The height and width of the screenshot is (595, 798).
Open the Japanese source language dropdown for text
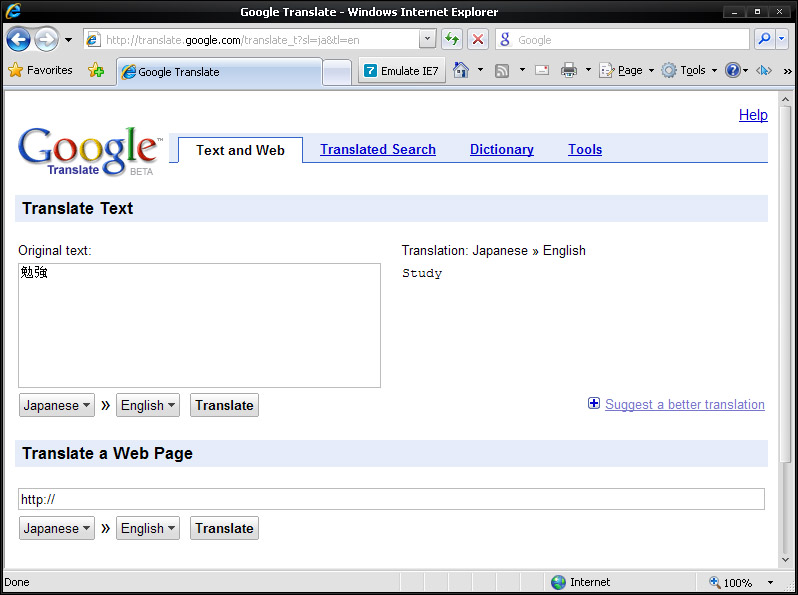click(x=57, y=405)
